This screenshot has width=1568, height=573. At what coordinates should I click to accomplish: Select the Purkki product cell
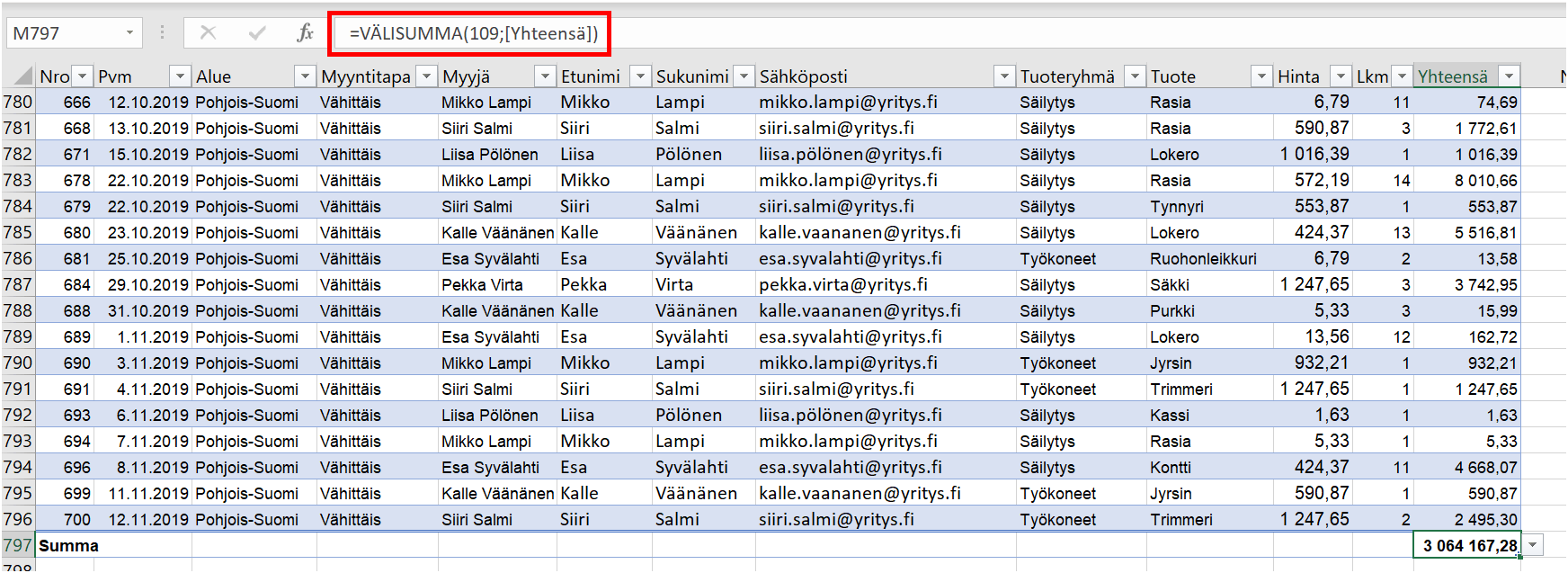(1210, 310)
